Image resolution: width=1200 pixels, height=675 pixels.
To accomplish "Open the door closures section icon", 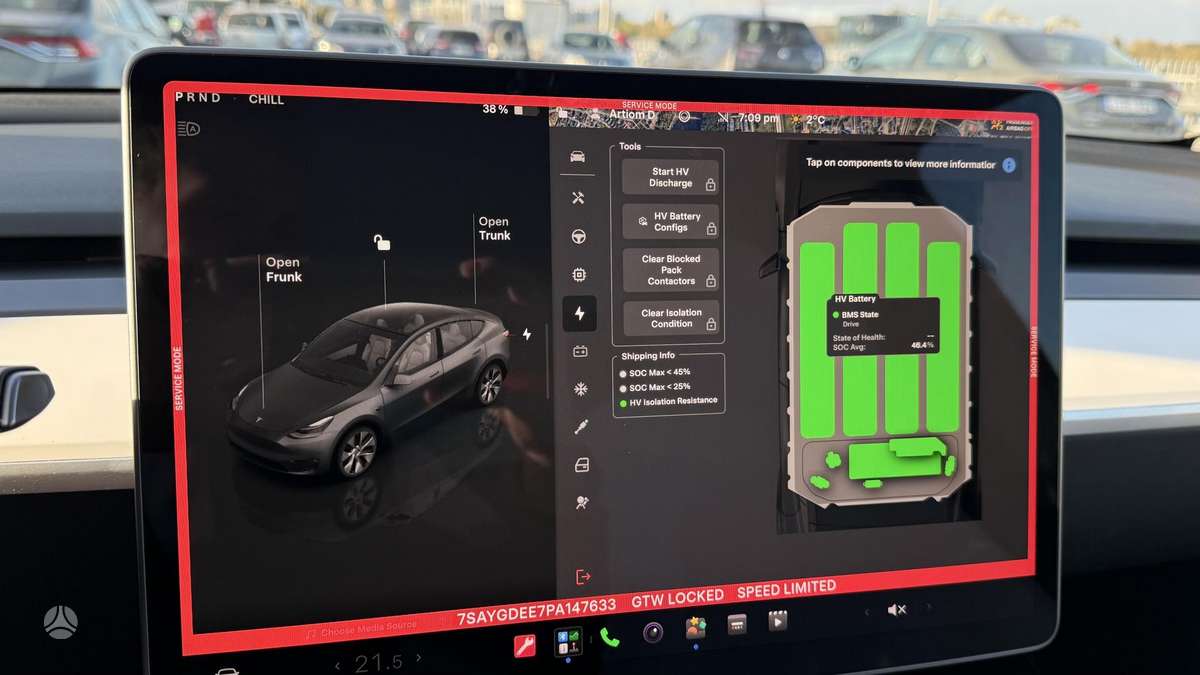I will [582, 464].
